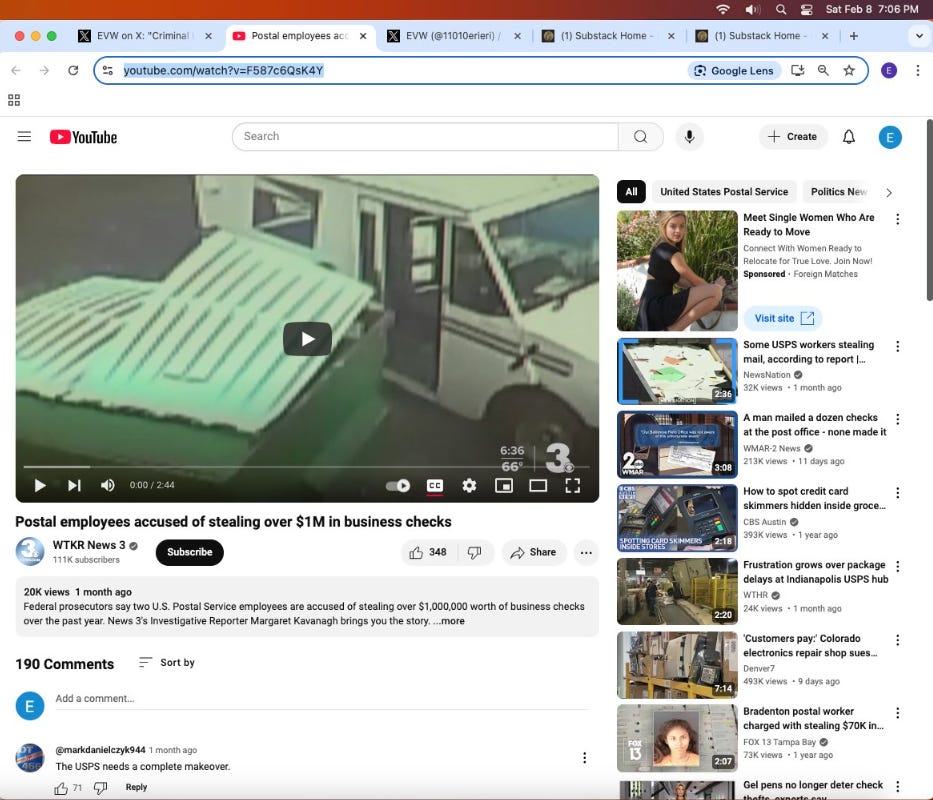The image size is (933, 800).
Task: Enable miniplayer mode
Action: [x=503, y=486]
